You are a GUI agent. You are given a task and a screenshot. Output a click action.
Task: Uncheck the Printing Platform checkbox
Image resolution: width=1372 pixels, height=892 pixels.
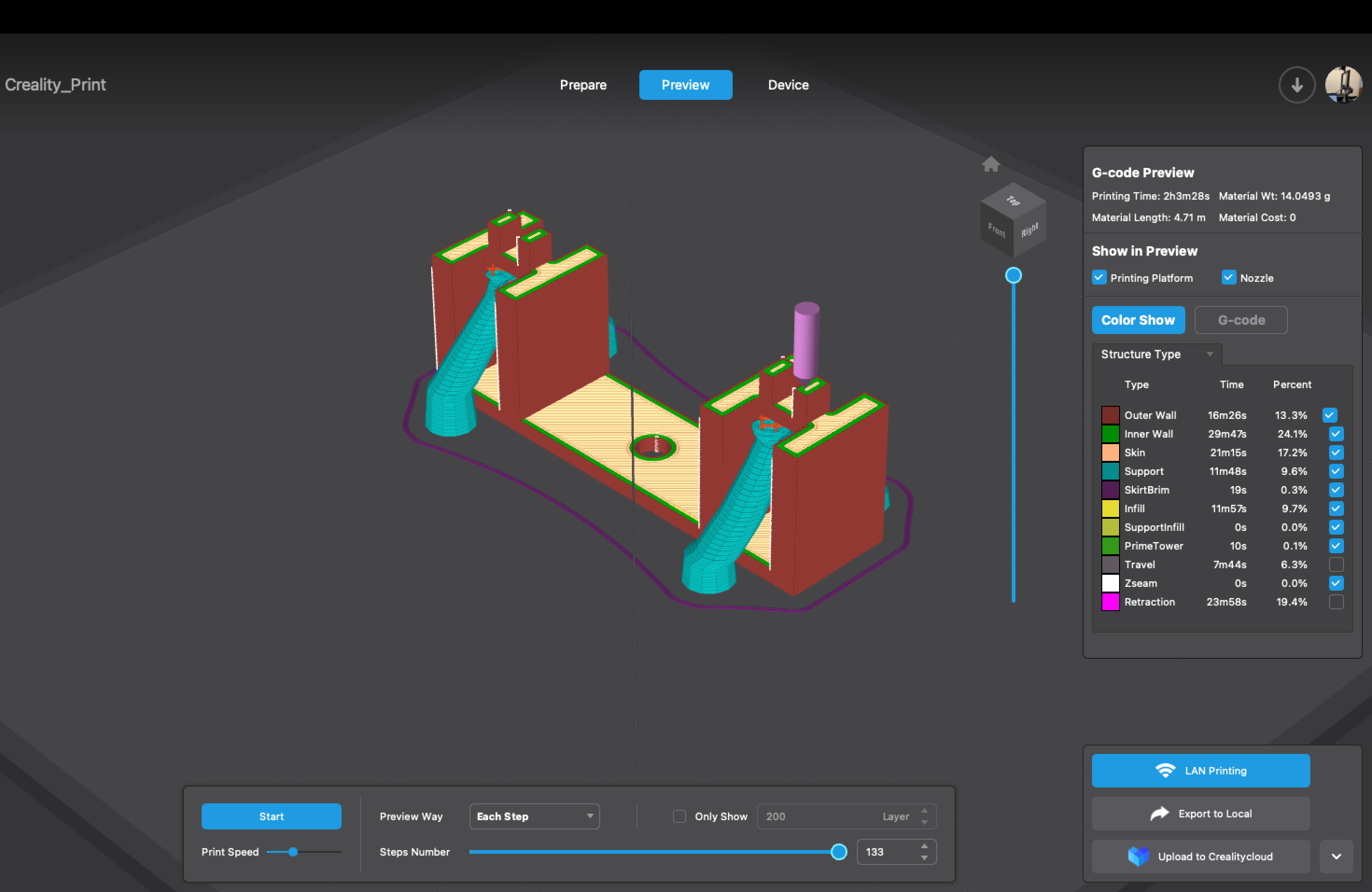point(1099,278)
